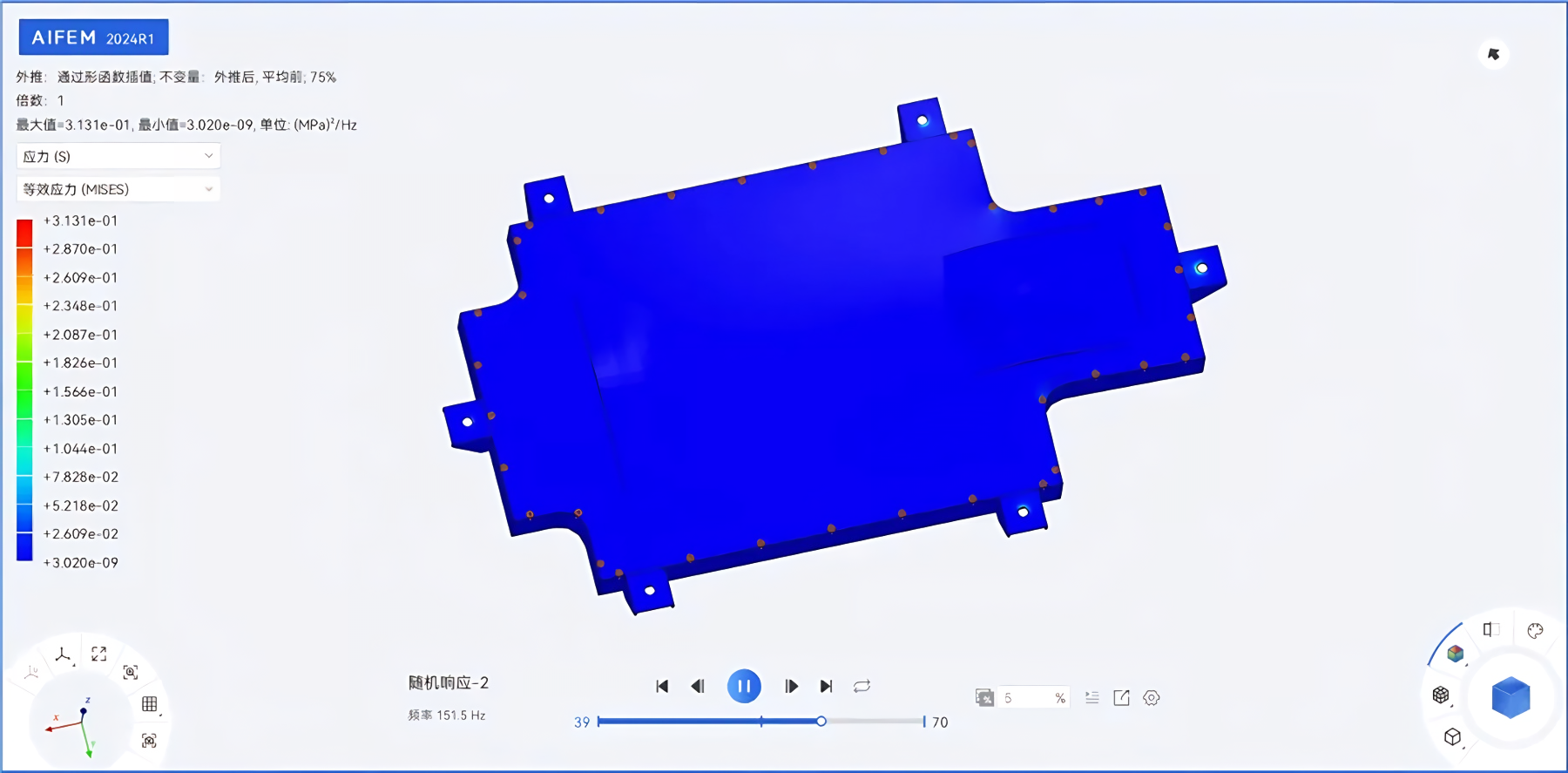Image resolution: width=1568 pixels, height=773 pixels.
Task: Click the frame slider handle
Action: [821, 722]
